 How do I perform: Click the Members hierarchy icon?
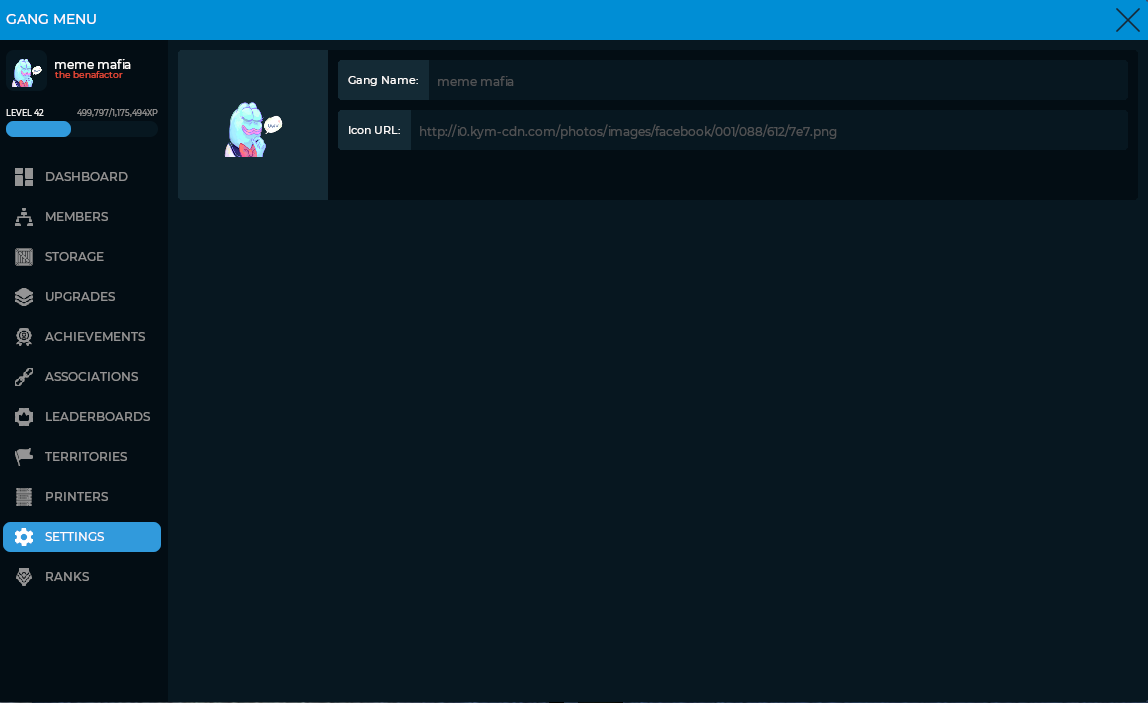pyautogui.click(x=24, y=217)
